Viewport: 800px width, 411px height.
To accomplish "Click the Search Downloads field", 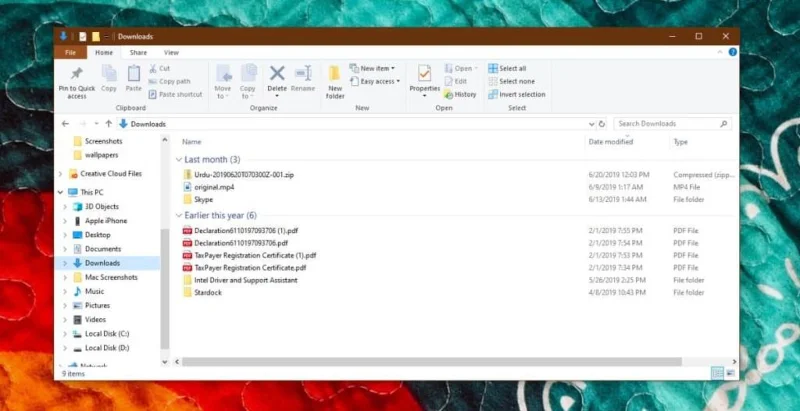I will click(x=672, y=124).
